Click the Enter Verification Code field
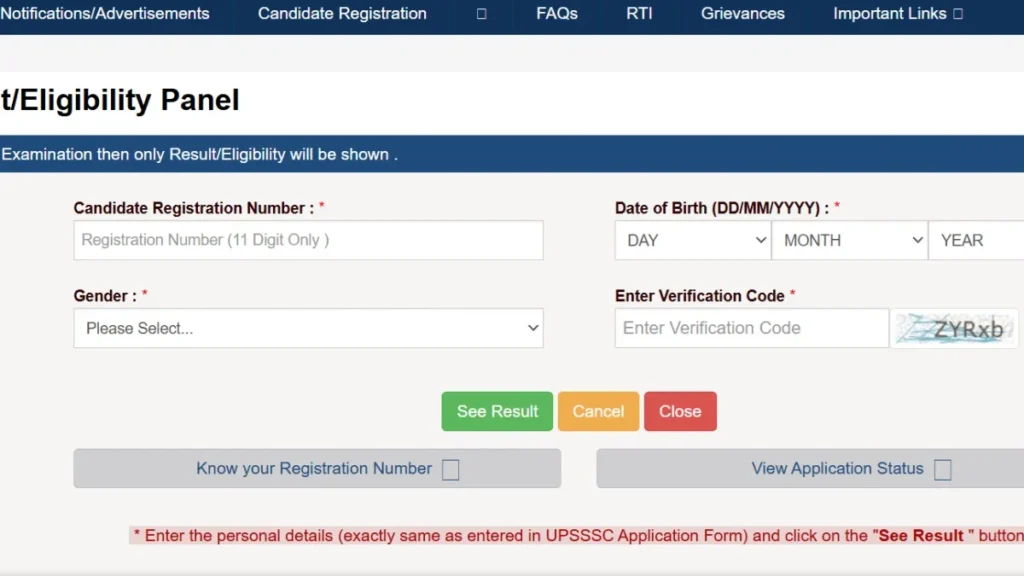This screenshot has height=576, width=1024. tap(750, 328)
